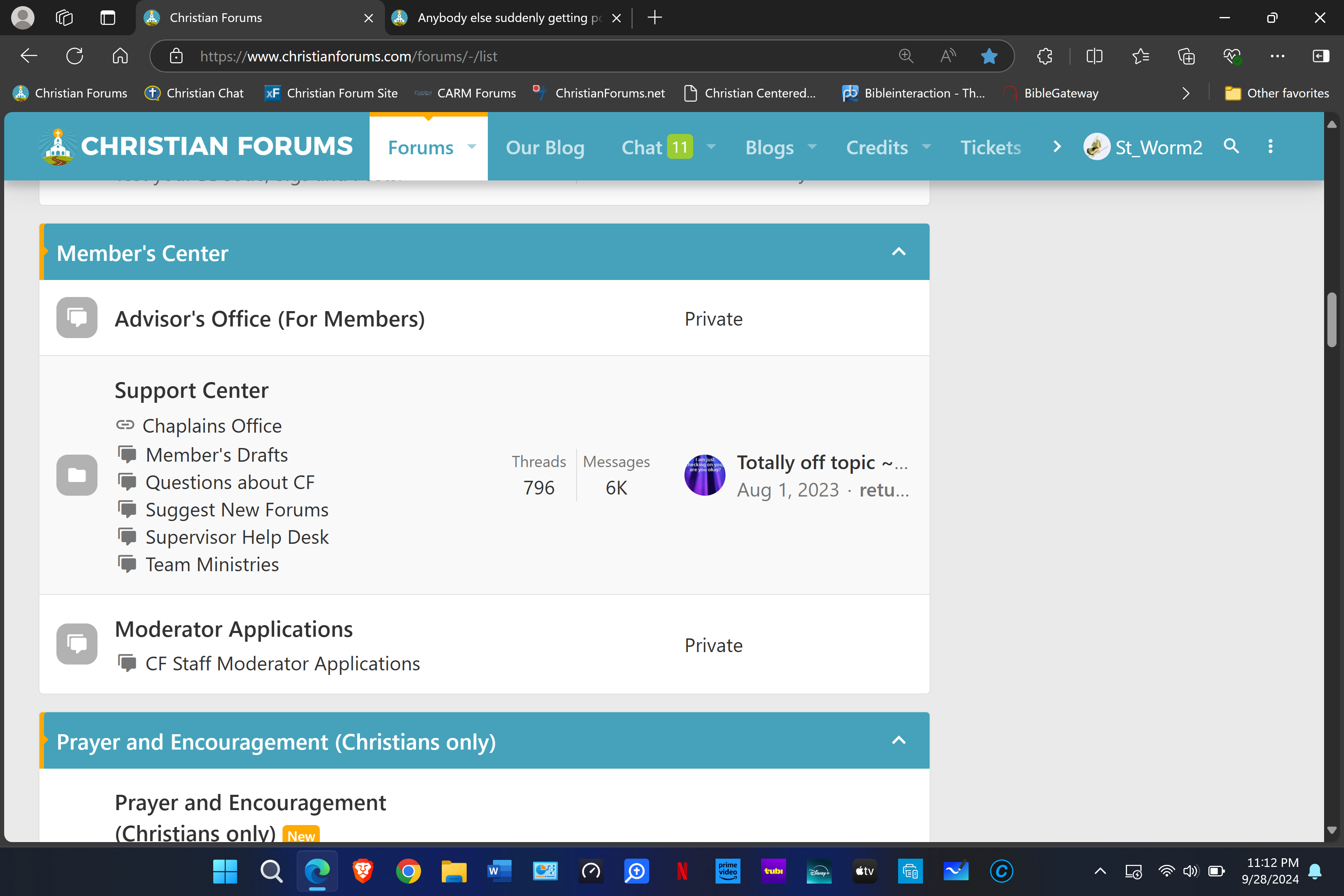
Task: Click the Read Aloud icon
Action: [947, 56]
